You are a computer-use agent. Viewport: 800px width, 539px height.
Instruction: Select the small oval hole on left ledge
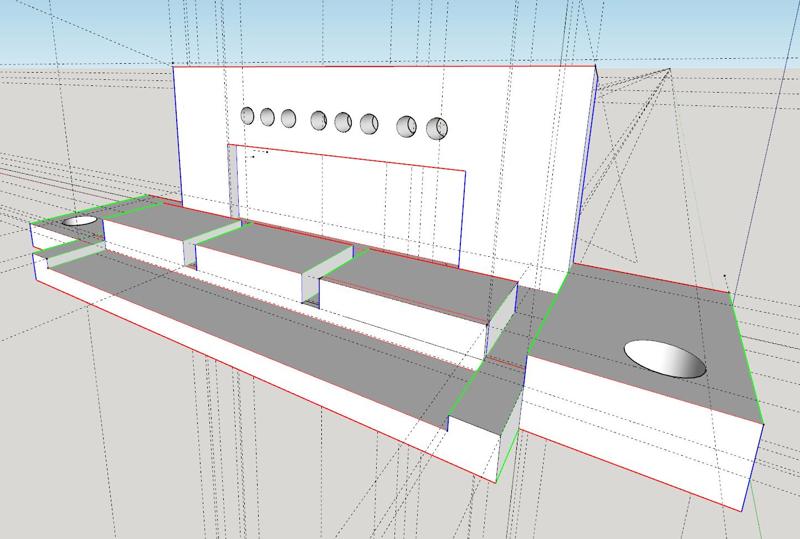pyautogui.click(x=80, y=221)
